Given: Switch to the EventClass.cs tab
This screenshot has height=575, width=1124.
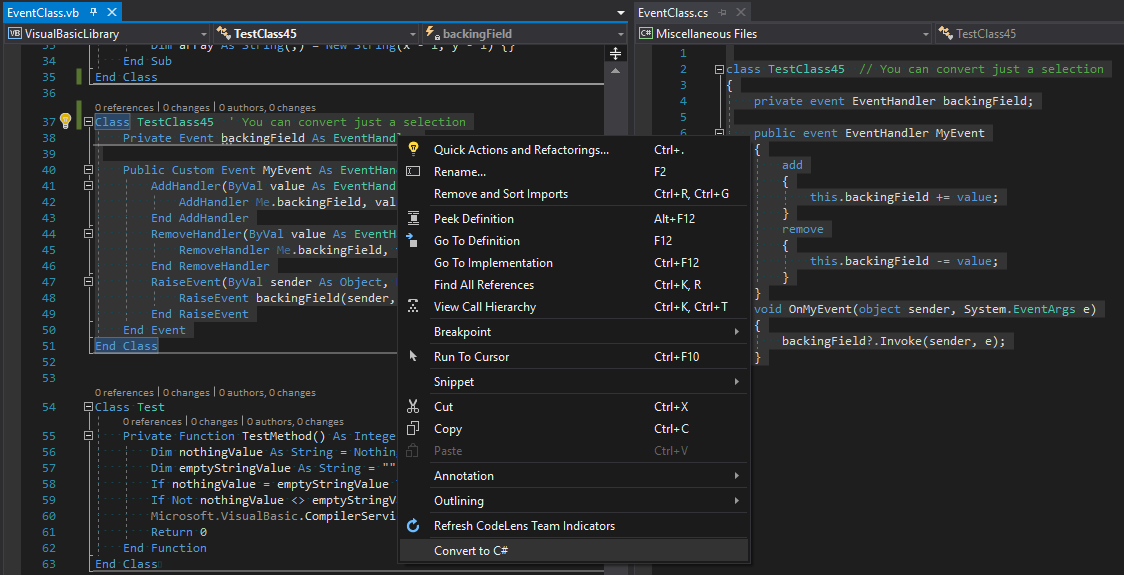Looking at the screenshot, I should click(673, 13).
